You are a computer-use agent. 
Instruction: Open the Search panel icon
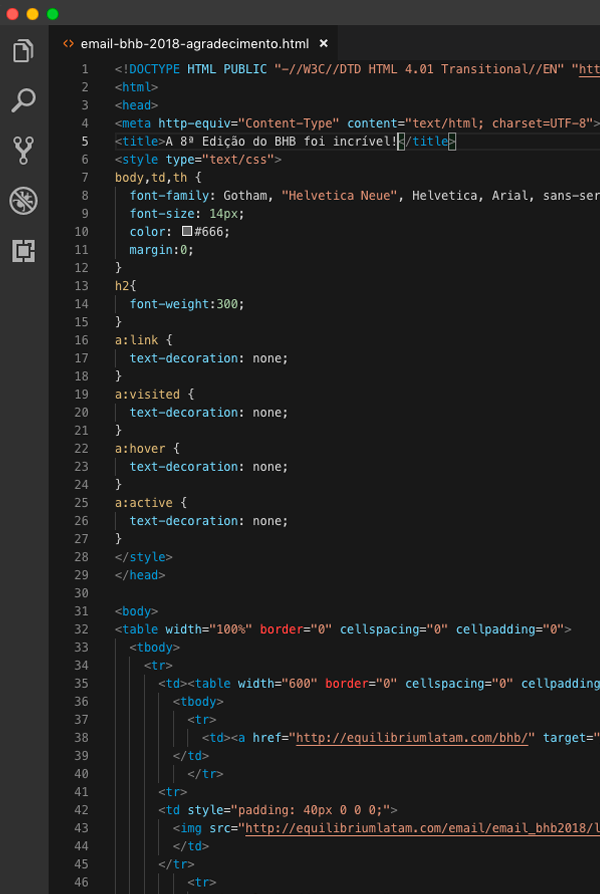click(x=23, y=100)
